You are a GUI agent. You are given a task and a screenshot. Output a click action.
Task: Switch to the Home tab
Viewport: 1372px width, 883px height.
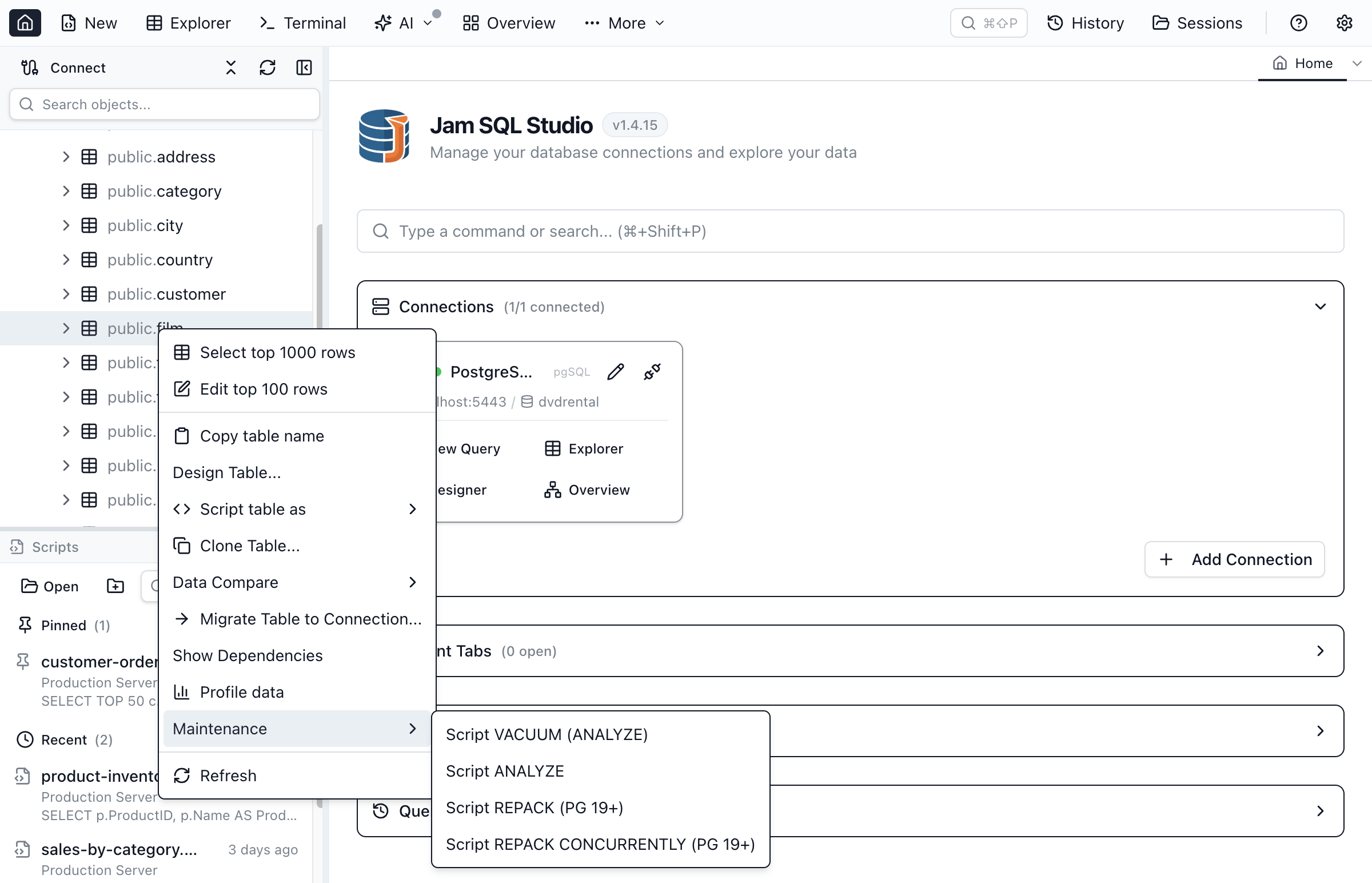pos(1302,63)
